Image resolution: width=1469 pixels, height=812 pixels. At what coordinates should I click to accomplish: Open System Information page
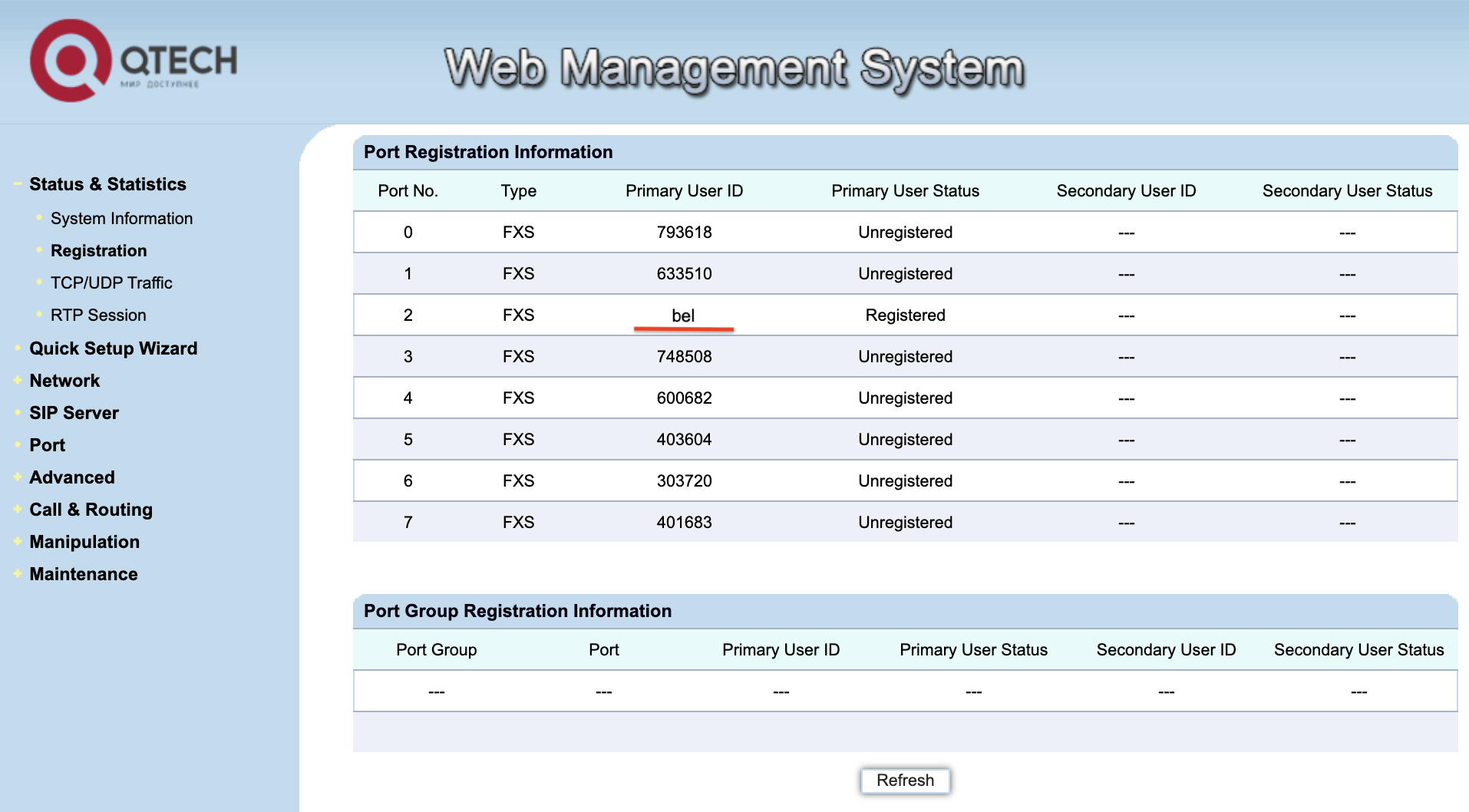[x=121, y=219]
